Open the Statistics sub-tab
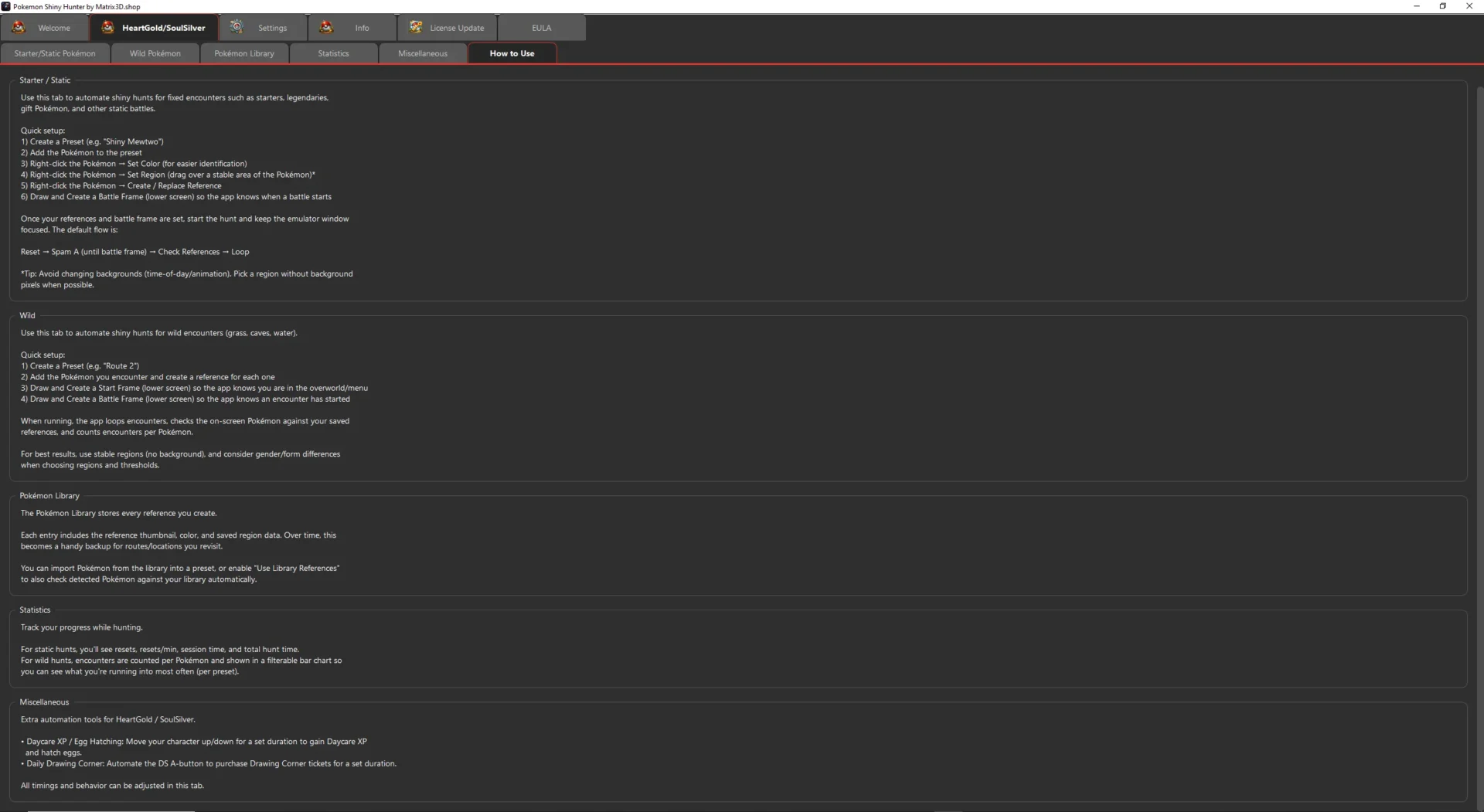The image size is (1484, 812). point(333,53)
